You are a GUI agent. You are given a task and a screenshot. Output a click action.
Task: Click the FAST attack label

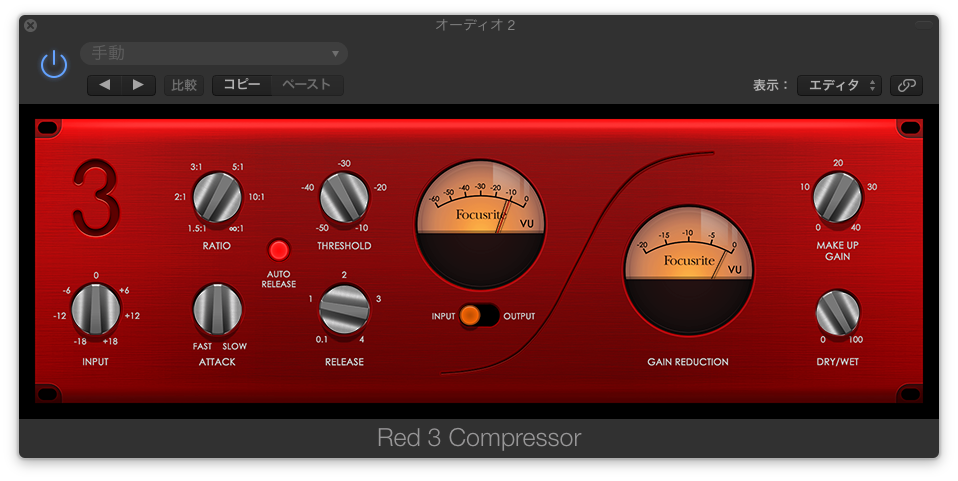[x=202, y=346]
